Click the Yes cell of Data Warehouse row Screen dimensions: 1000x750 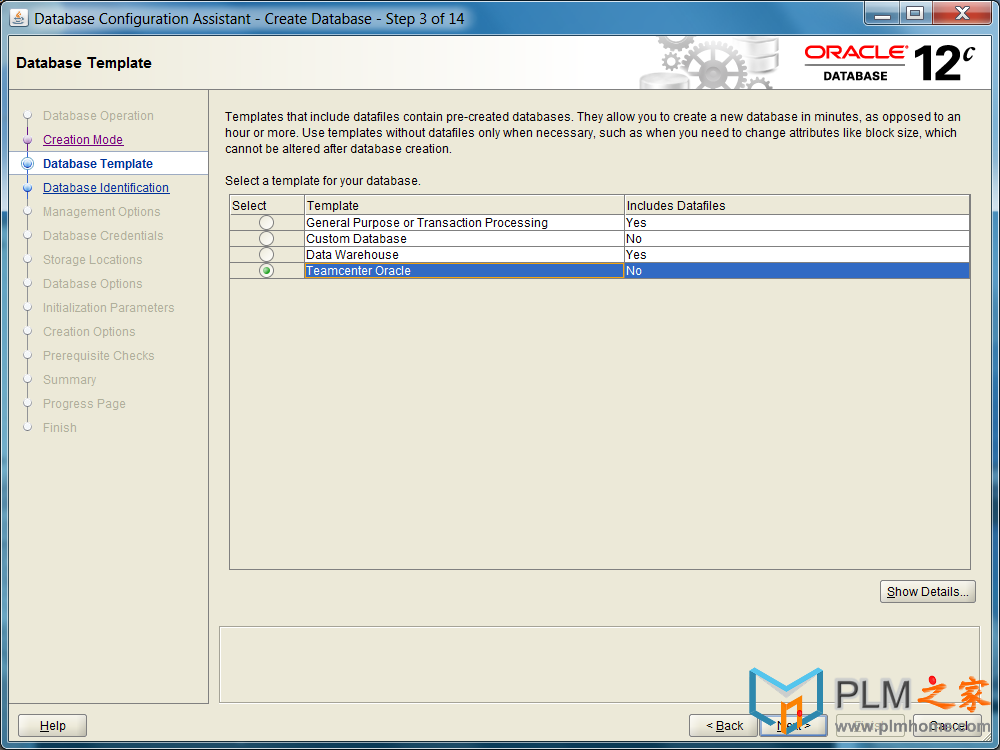pos(797,254)
